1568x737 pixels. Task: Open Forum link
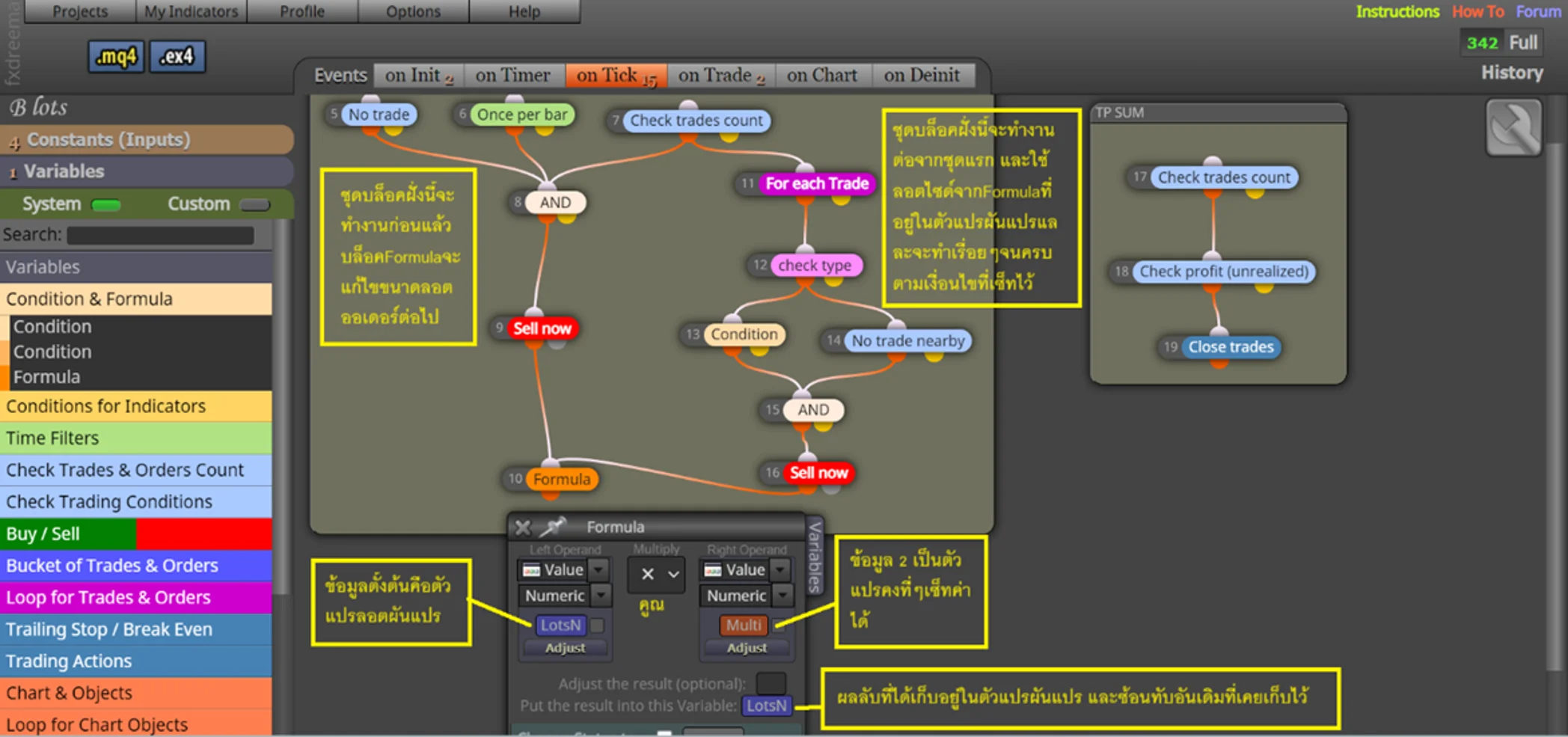(x=1539, y=12)
